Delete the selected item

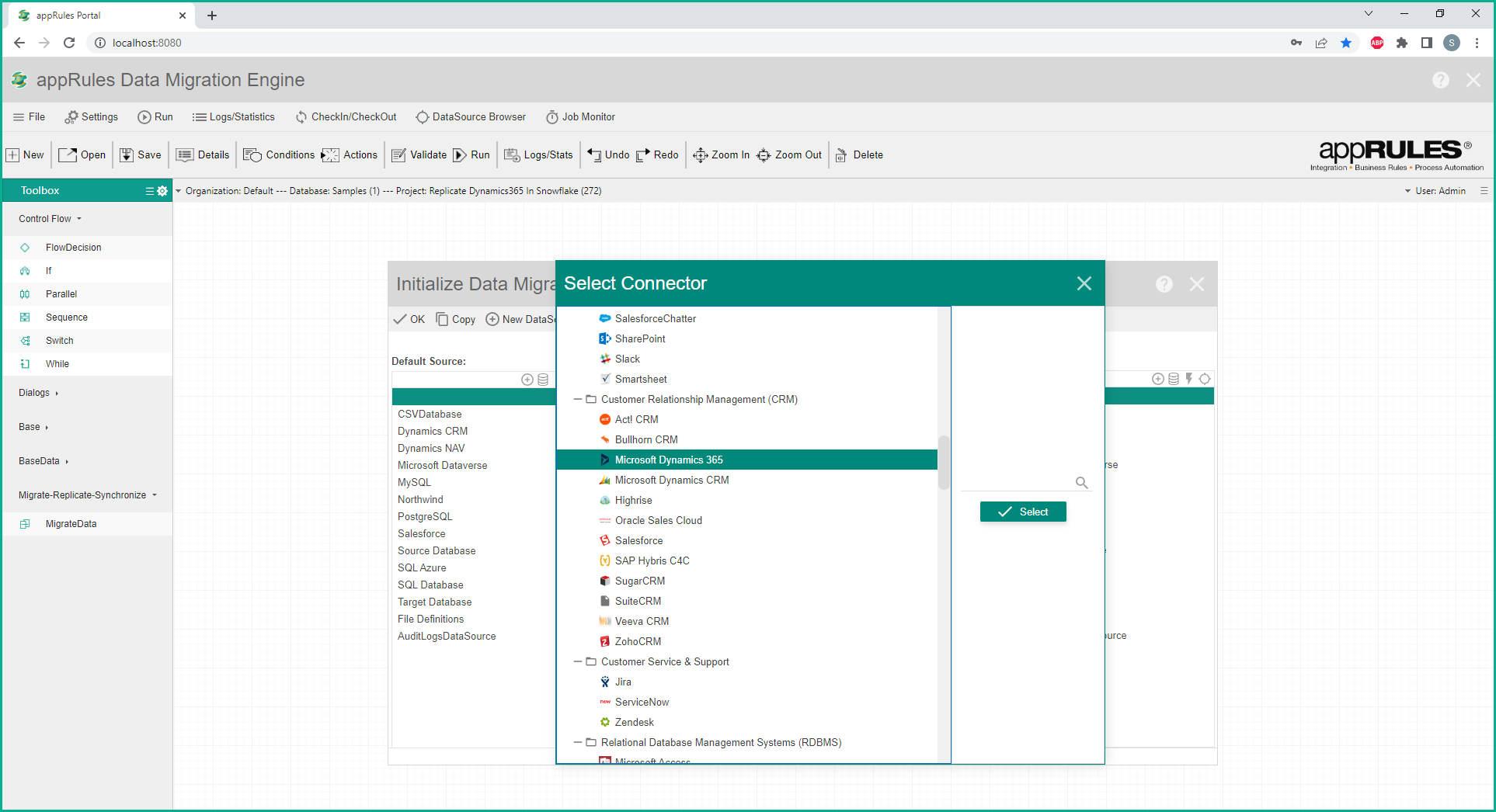[859, 155]
